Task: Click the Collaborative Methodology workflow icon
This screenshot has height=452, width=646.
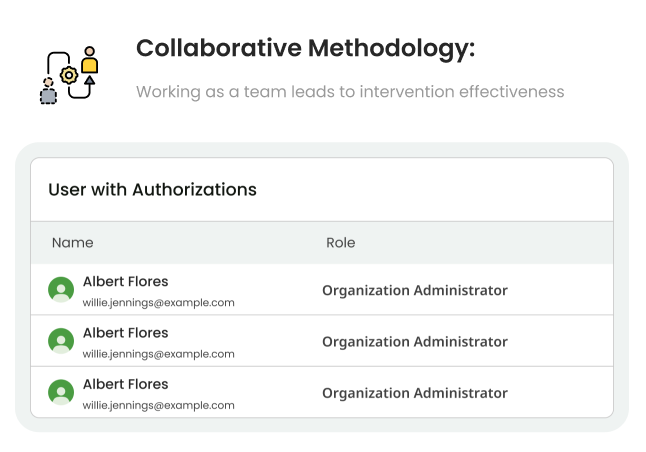Action: click(x=68, y=74)
